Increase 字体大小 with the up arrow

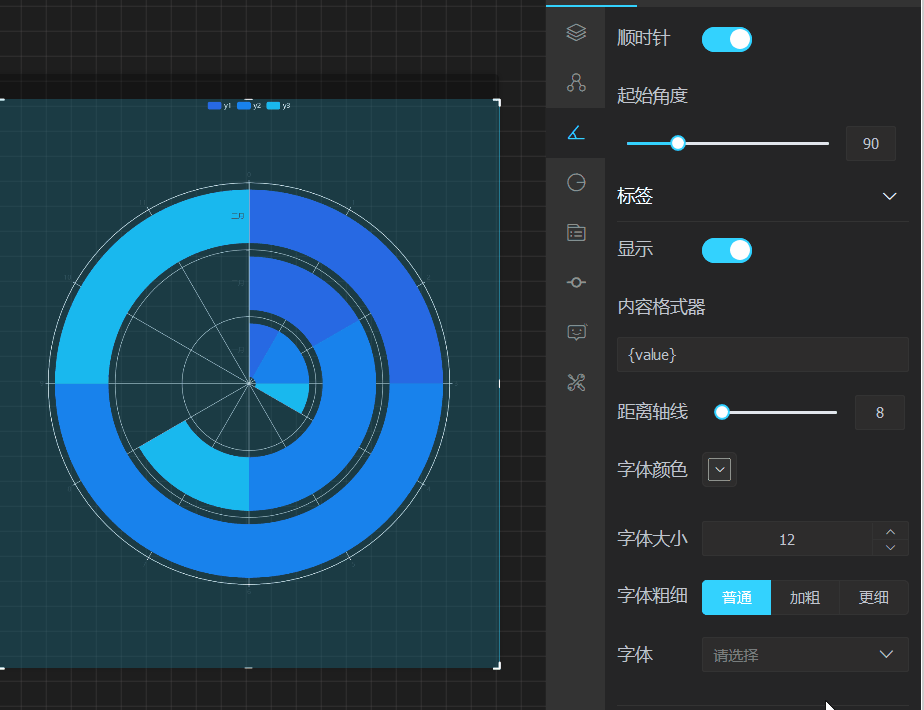pyautogui.click(x=890, y=531)
